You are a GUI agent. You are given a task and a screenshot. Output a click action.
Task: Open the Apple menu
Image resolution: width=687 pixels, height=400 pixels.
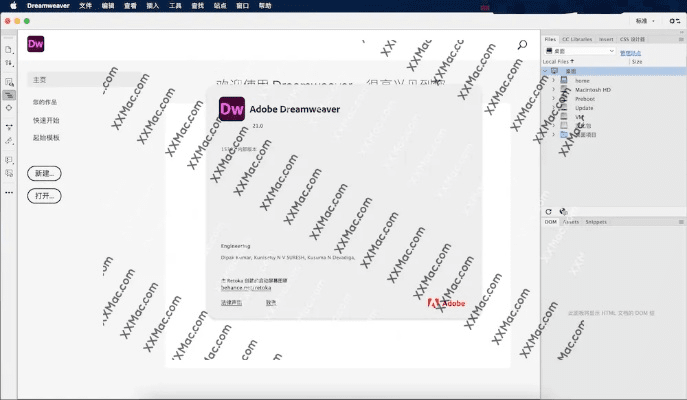(9, 5)
